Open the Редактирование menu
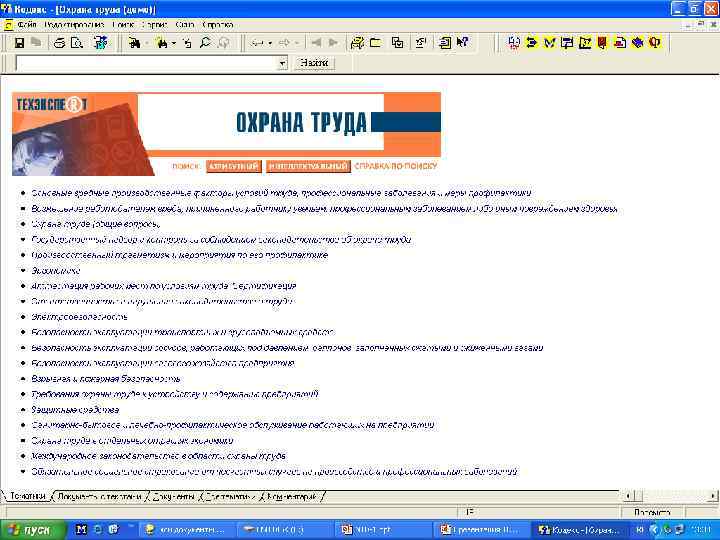720x540 pixels. 74,25
